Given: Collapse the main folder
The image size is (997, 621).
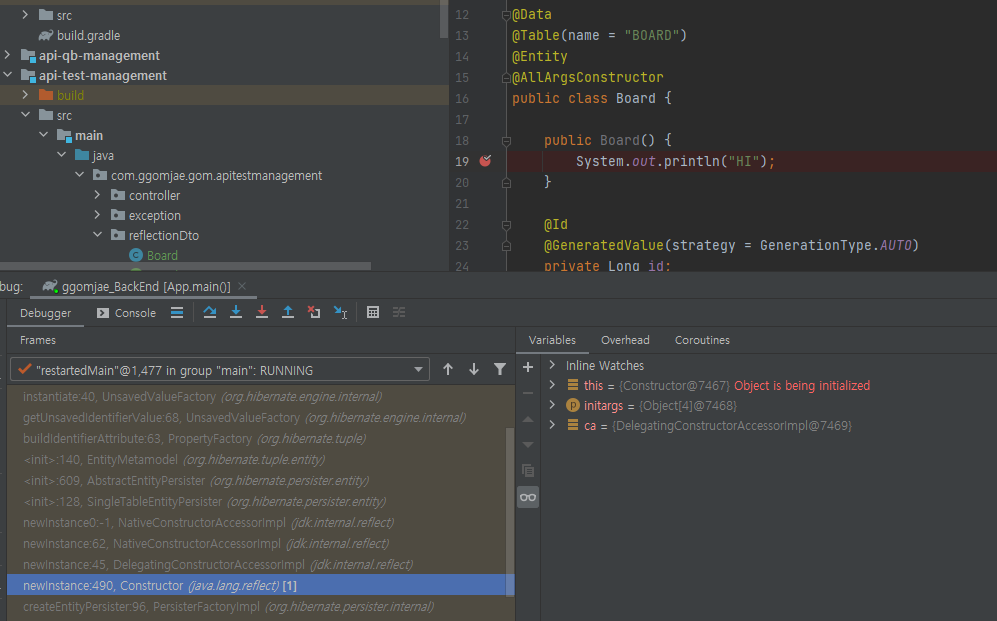Looking at the screenshot, I should (x=43, y=135).
